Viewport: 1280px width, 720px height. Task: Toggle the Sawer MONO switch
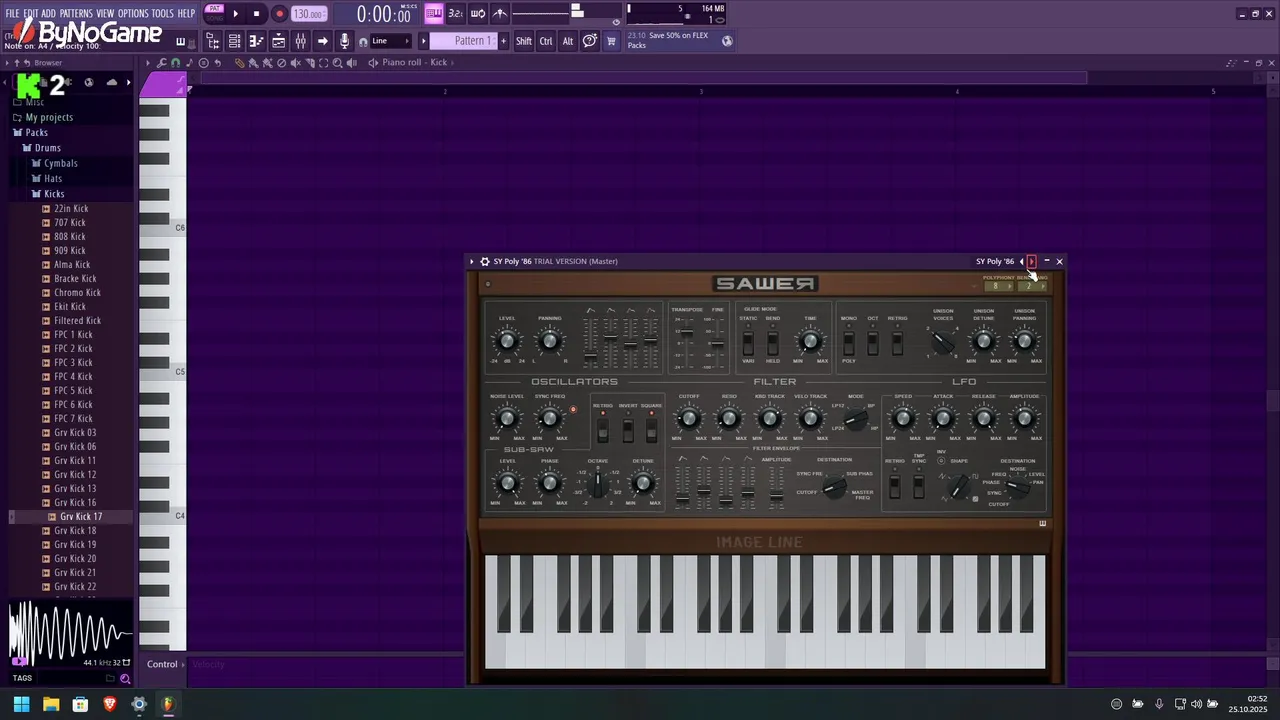[x=848, y=345]
